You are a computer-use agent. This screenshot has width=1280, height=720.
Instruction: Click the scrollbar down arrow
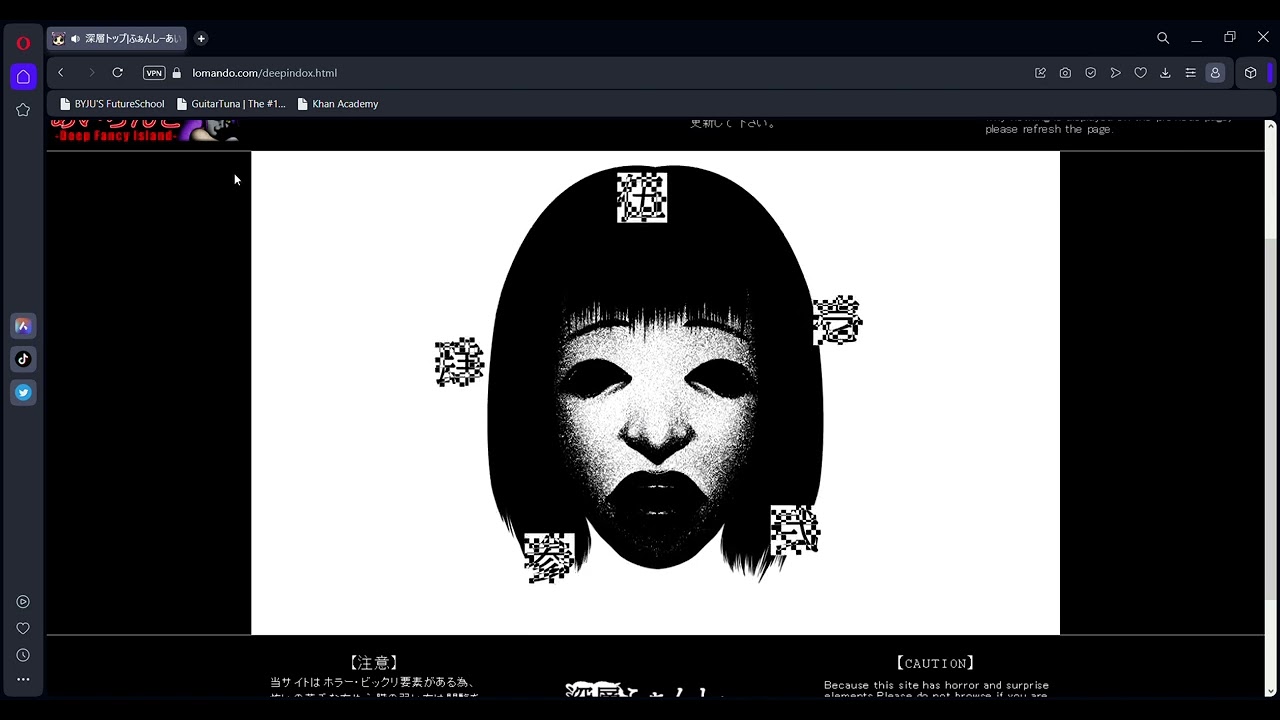coord(1271,690)
